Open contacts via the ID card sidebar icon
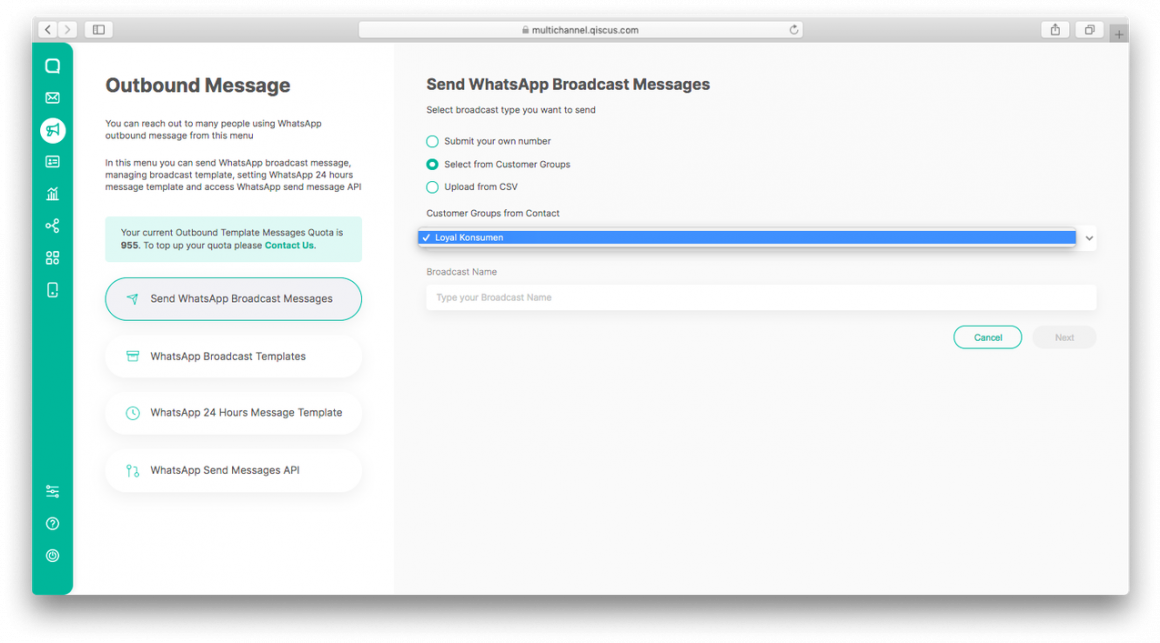Viewport: 1160px width, 643px height. pyautogui.click(x=52, y=161)
